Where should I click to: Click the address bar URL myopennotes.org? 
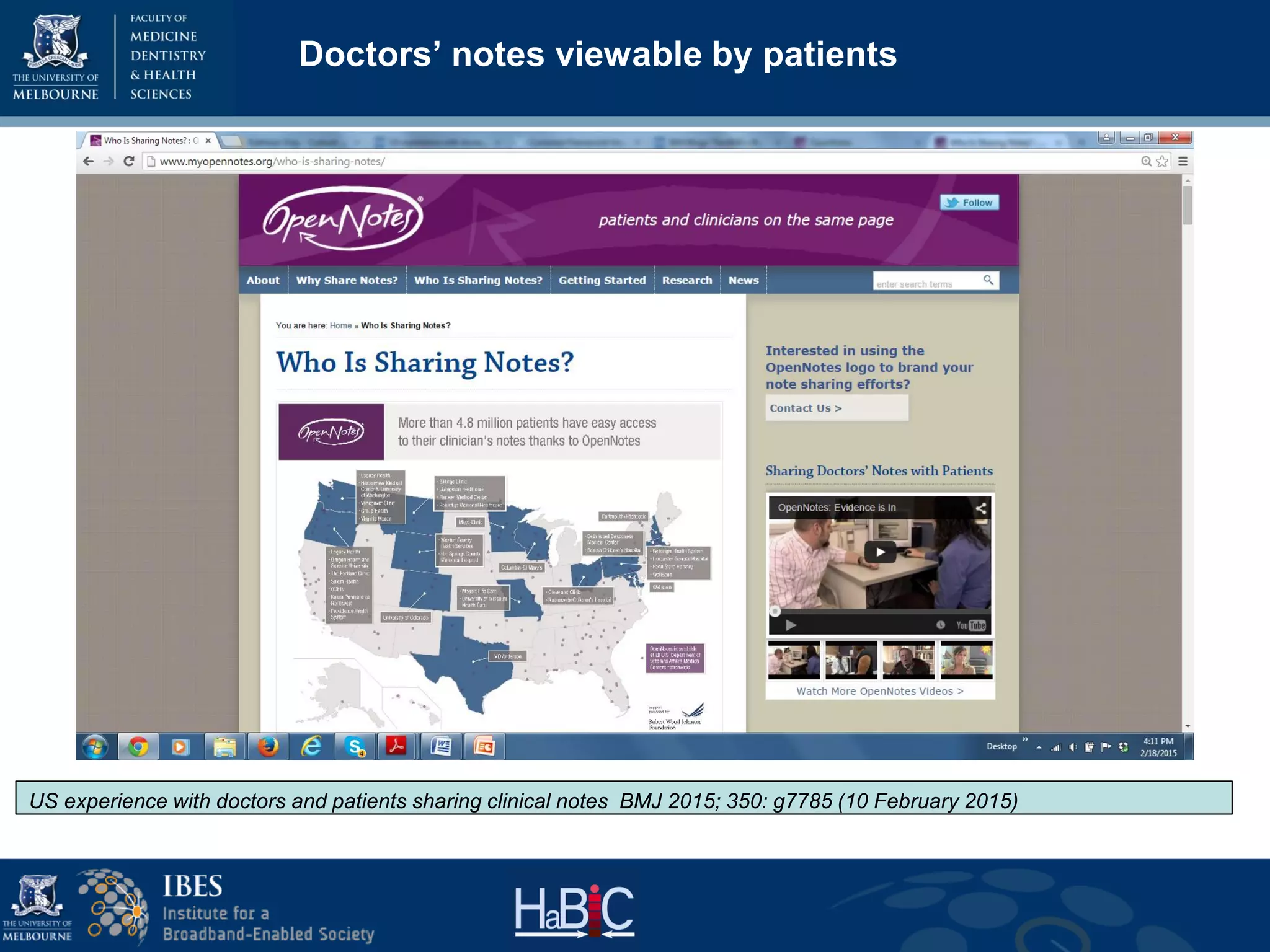click(272, 161)
